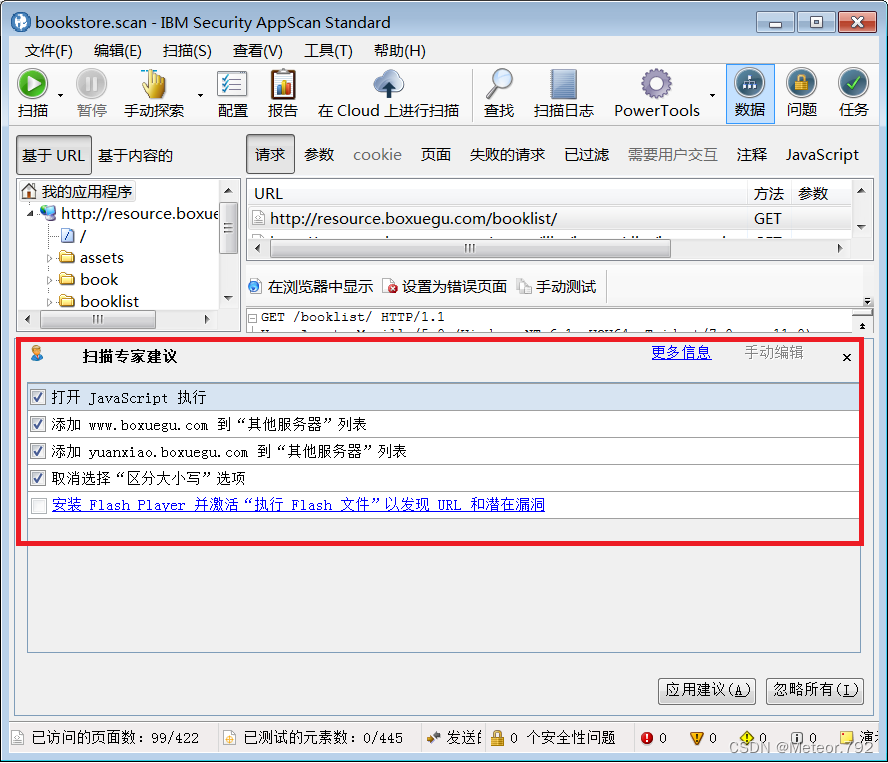Collapse the http://resource.boxue tree node
Screen dimensions: 888x763
tap(30, 214)
